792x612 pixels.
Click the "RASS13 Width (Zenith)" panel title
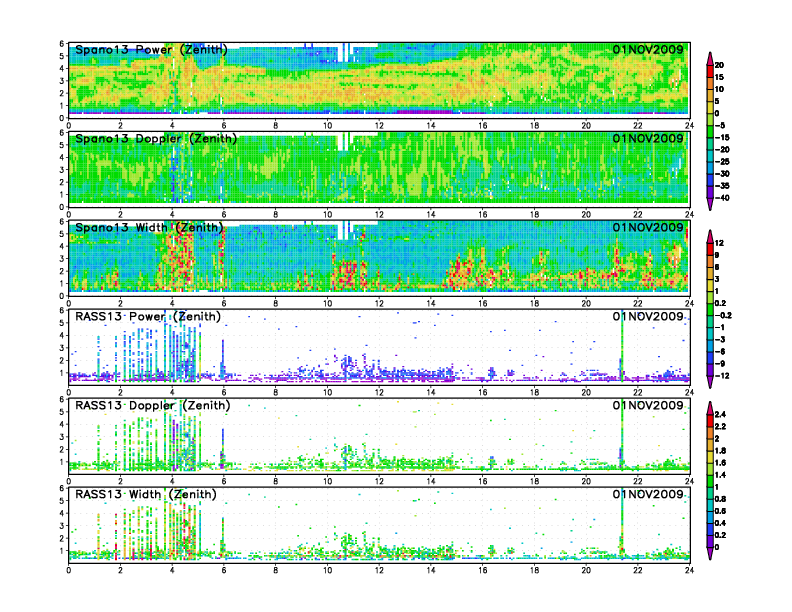[146, 494]
